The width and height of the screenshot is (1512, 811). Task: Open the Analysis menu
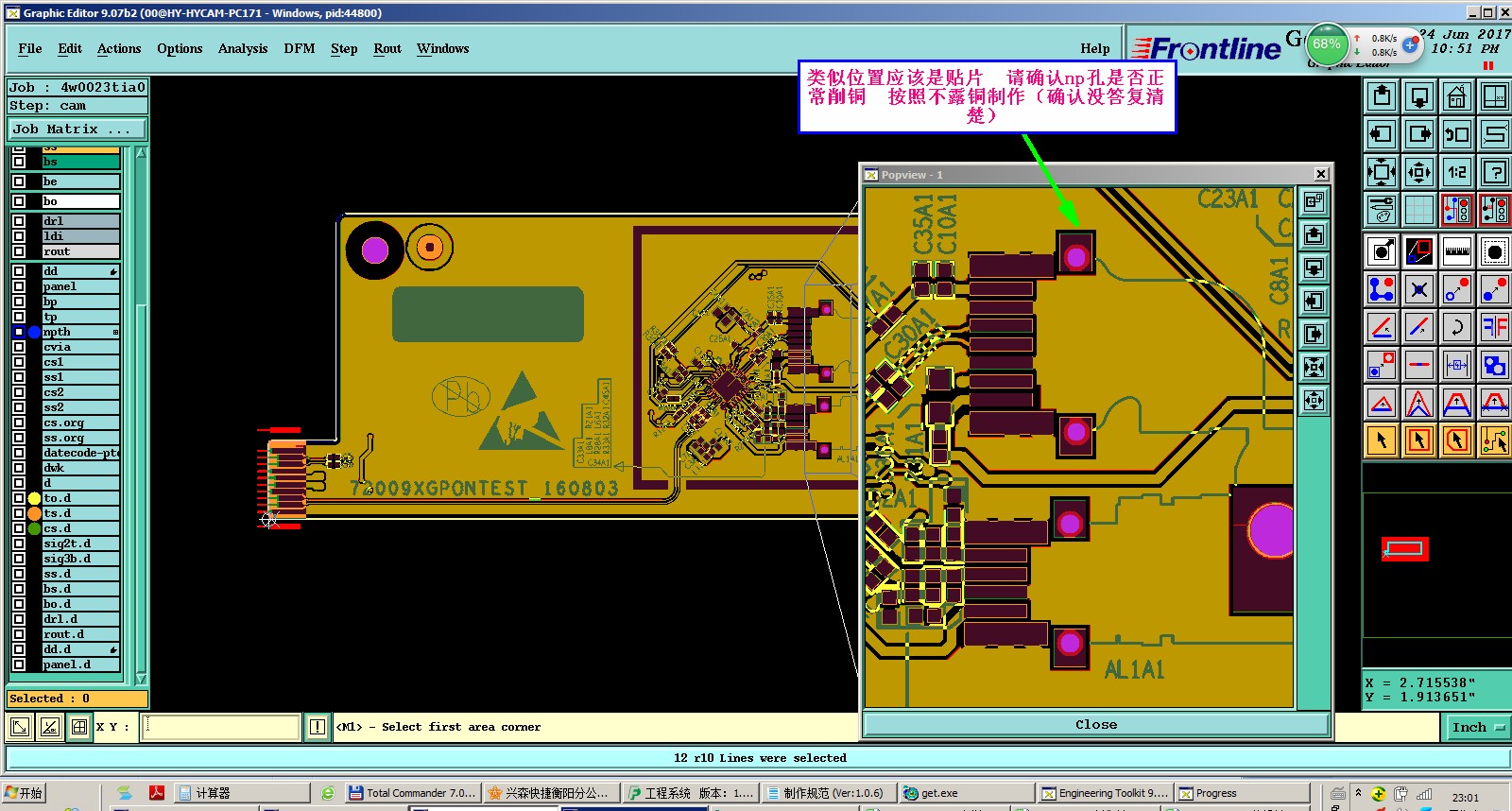tap(243, 48)
